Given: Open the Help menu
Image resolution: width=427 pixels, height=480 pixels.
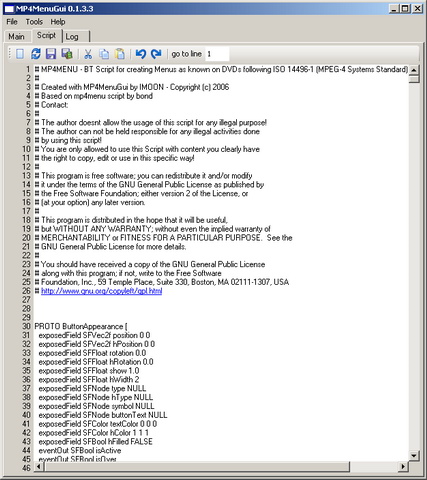Looking at the screenshot, I should point(58,22).
